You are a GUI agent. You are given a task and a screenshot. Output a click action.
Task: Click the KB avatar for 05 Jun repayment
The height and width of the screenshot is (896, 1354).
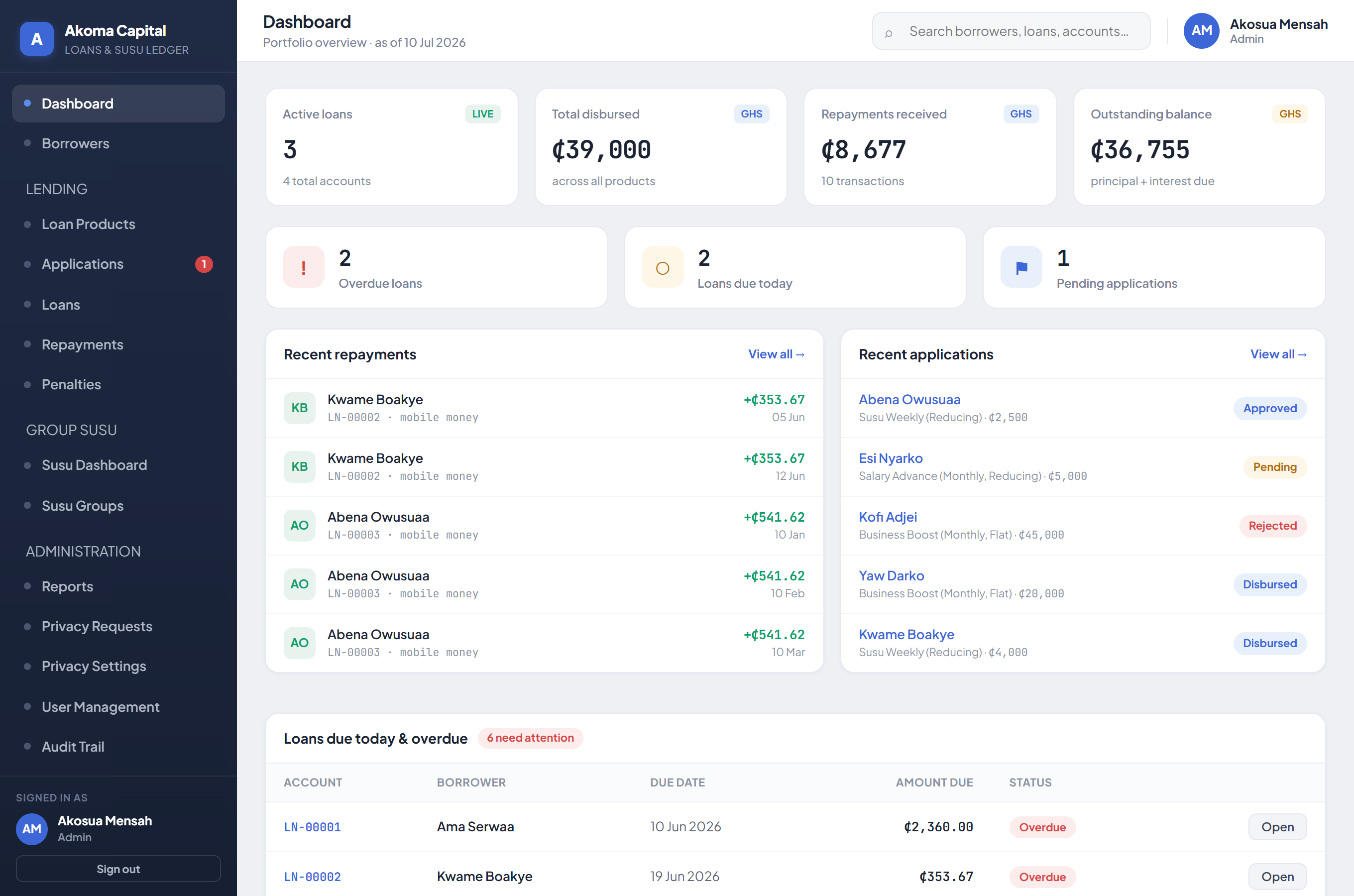click(299, 408)
